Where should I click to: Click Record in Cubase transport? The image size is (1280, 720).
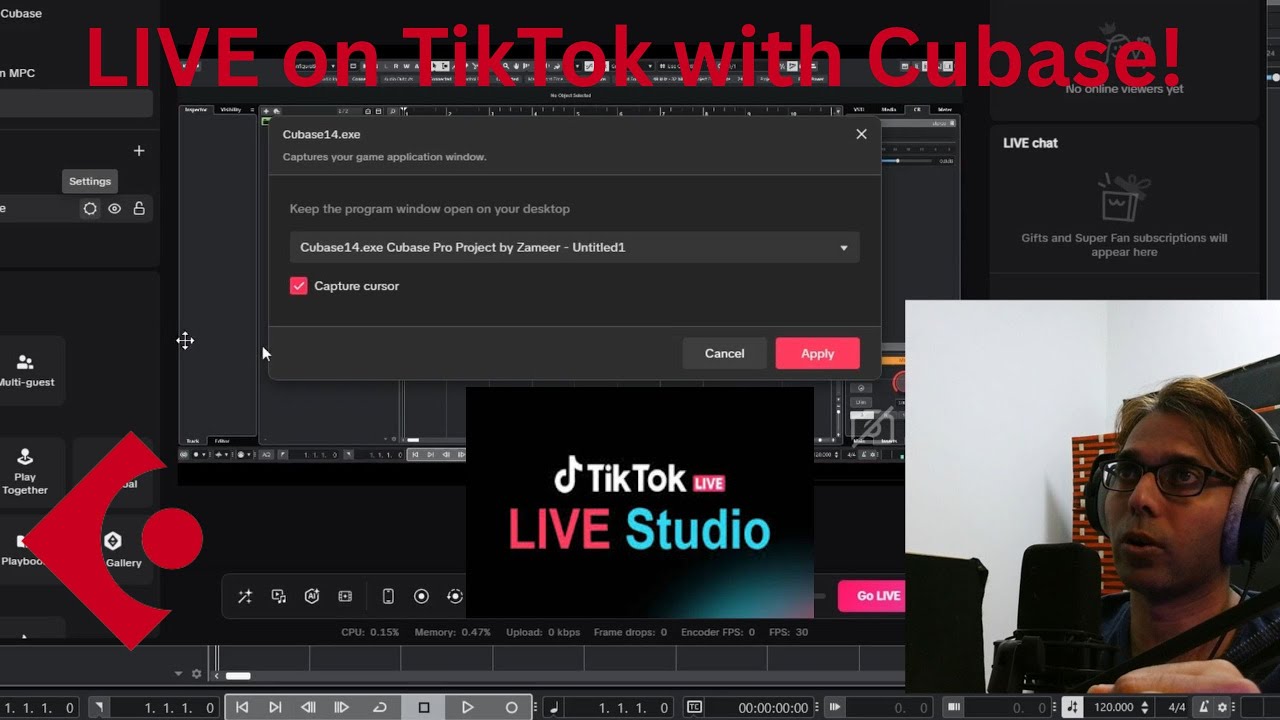click(512, 707)
